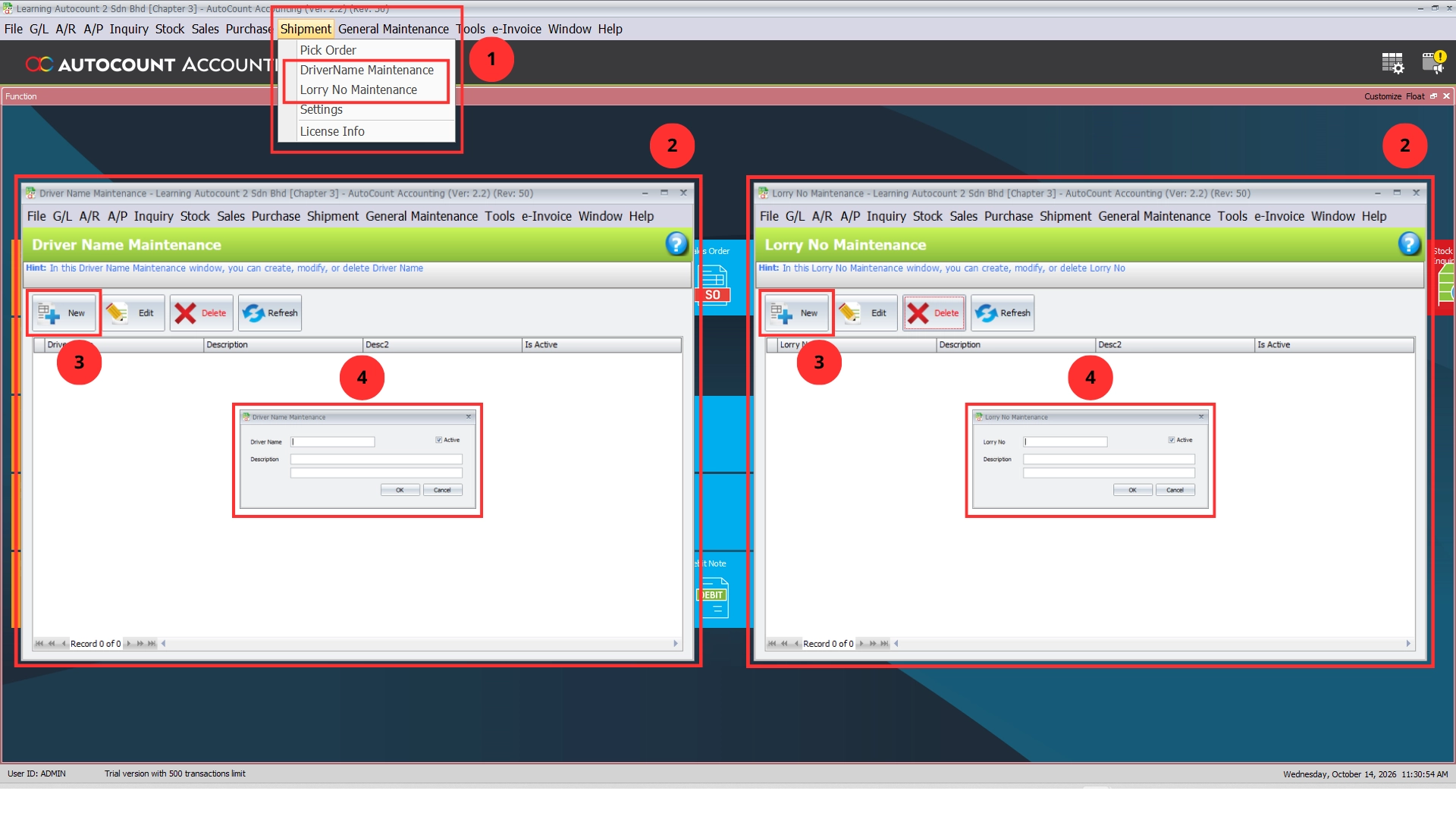Click Desc2 column header in Lorry No grid
Viewport: 1456px width, 819px height.
click(1175, 345)
